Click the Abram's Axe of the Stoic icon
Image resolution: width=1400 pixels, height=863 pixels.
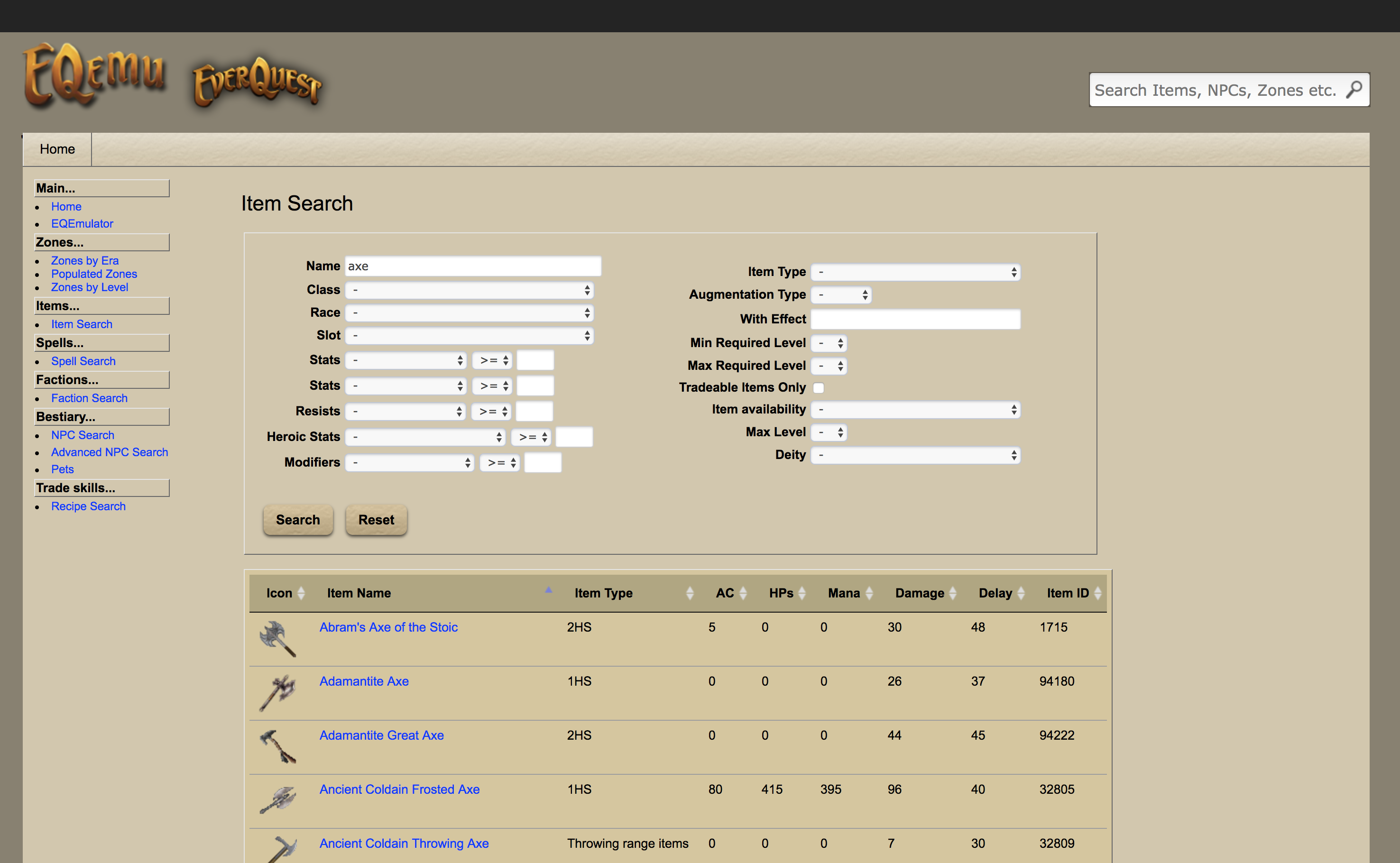pos(277,639)
